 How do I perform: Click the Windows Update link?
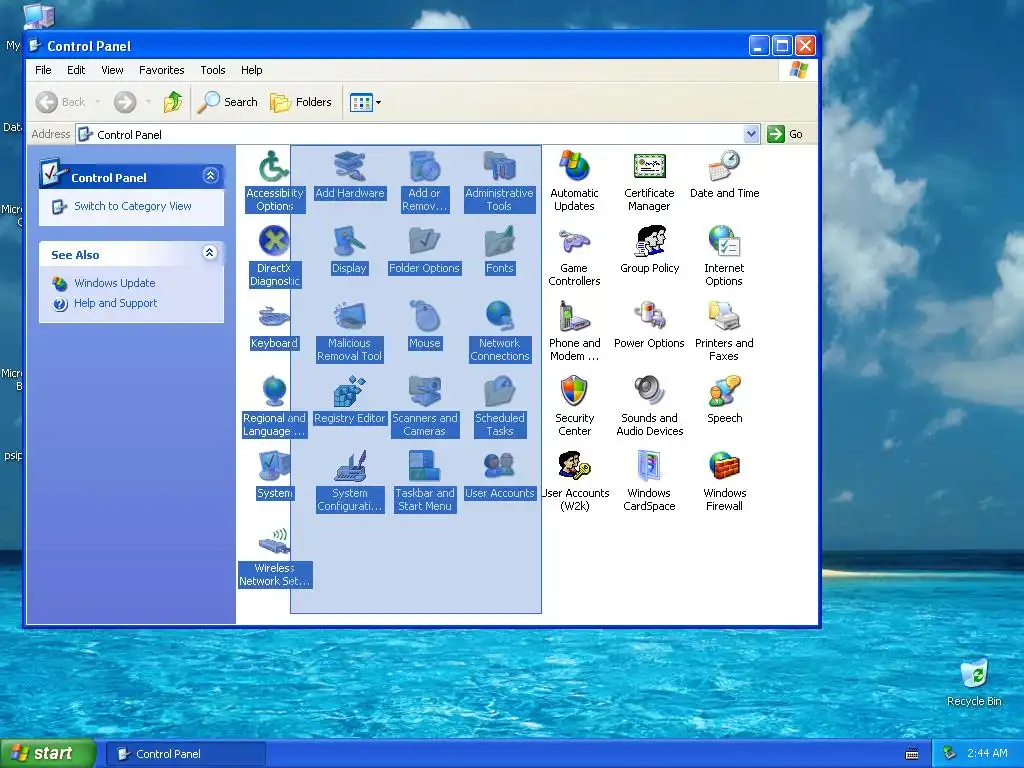point(114,283)
